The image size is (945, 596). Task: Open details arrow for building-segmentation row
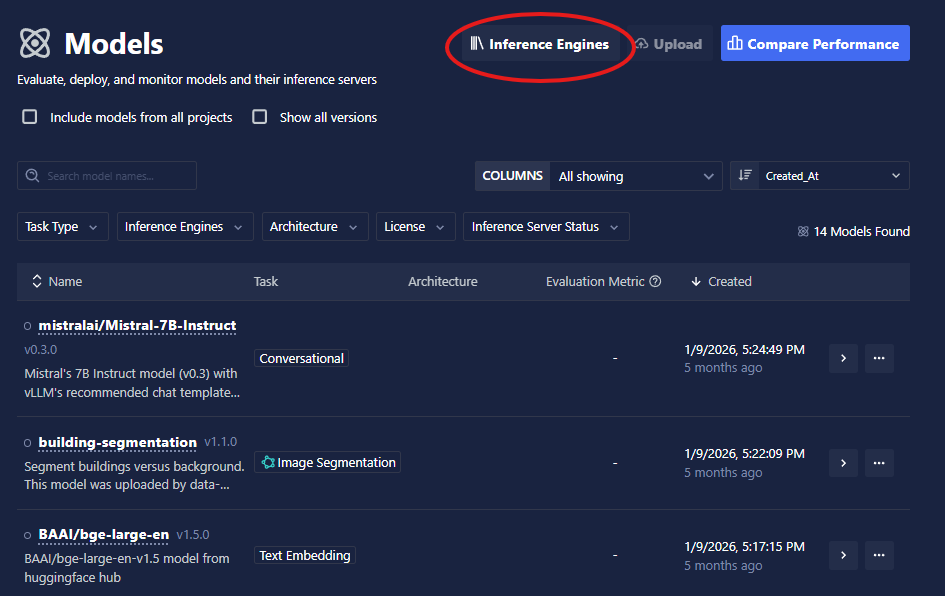coord(843,463)
